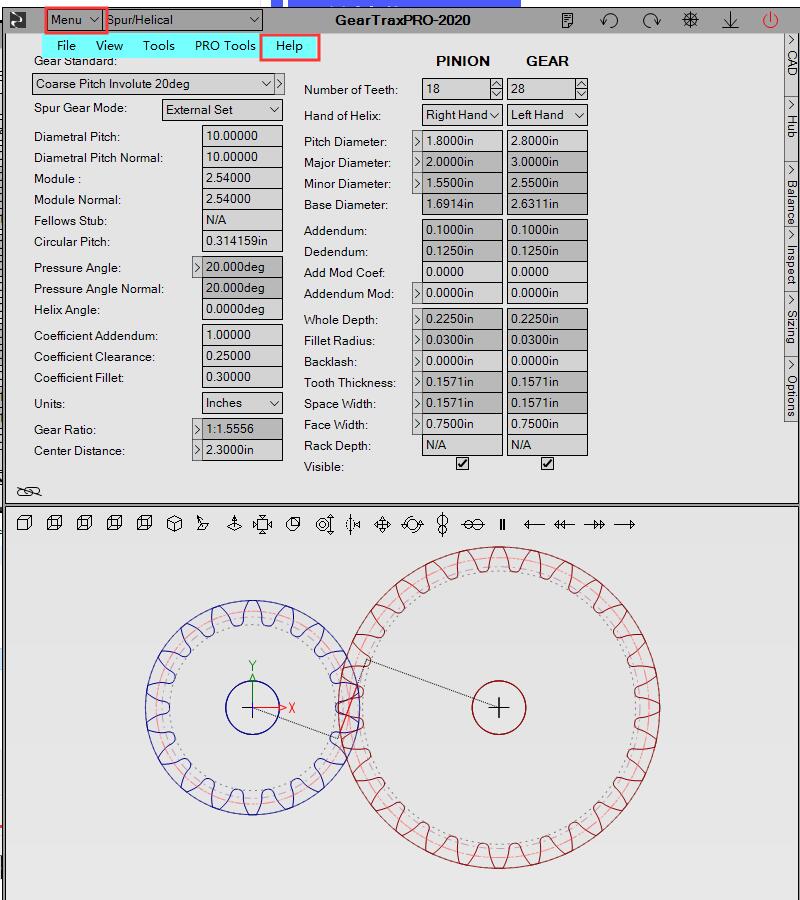
Task: Click the double right arrow icon
Action: click(x=595, y=524)
